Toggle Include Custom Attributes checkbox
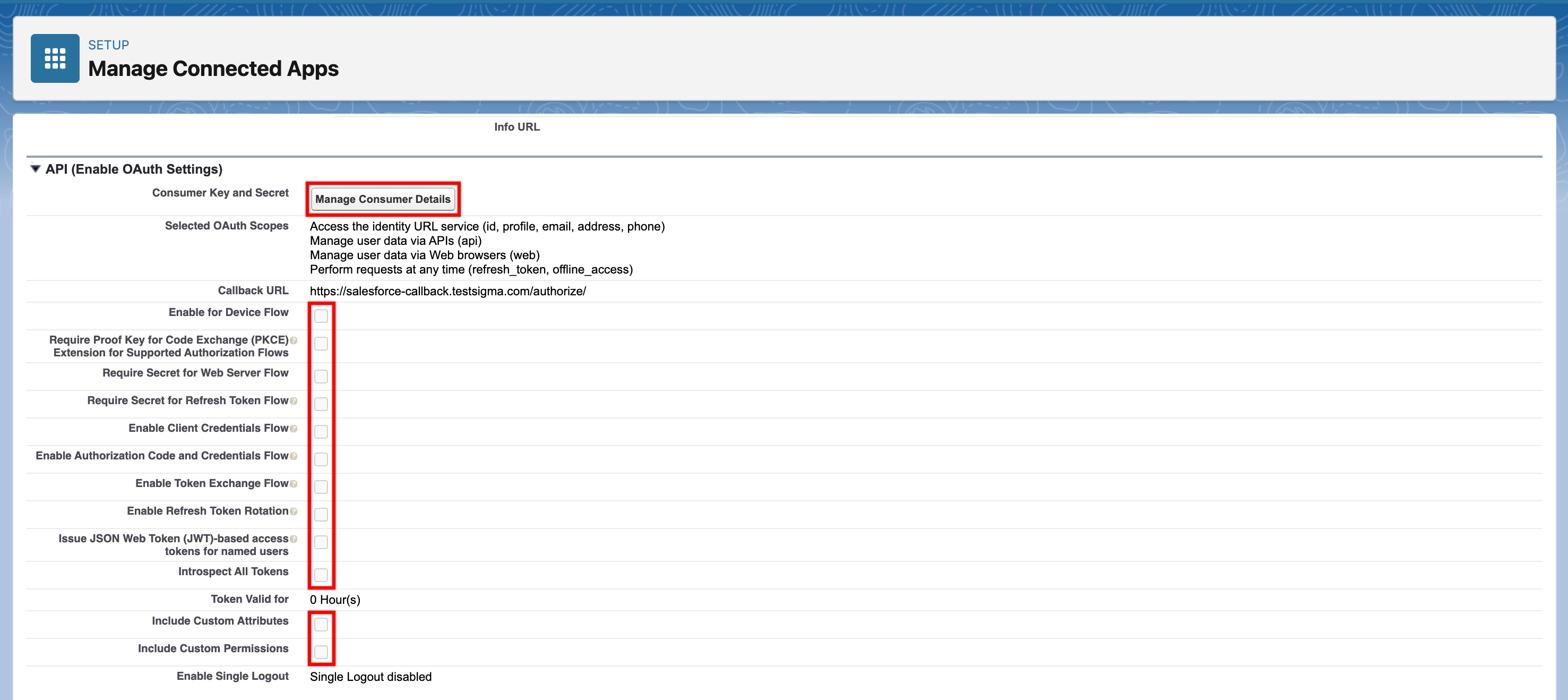 (321, 625)
